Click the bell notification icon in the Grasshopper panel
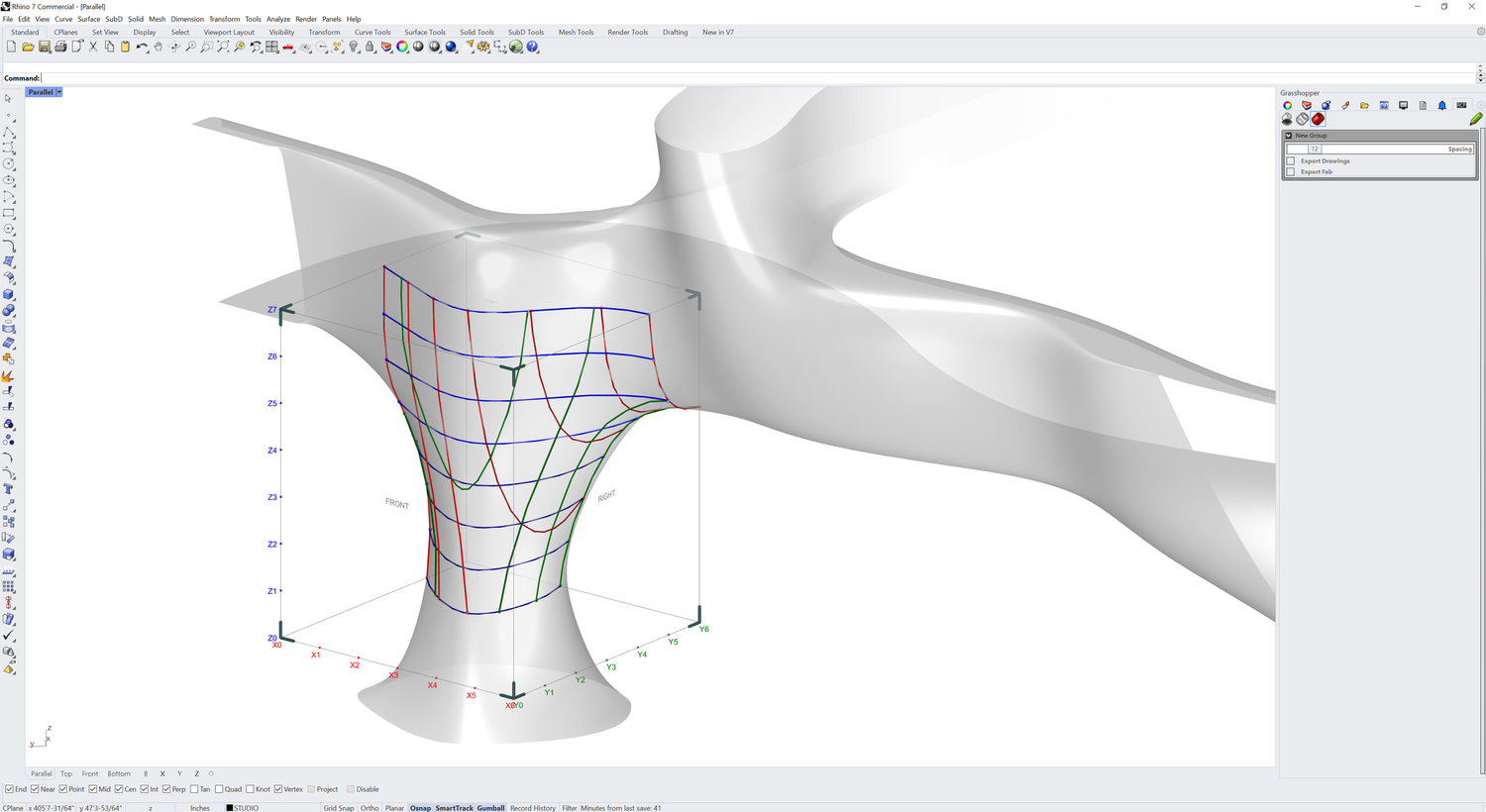The width and height of the screenshot is (1486, 812). click(x=1442, y=105)
